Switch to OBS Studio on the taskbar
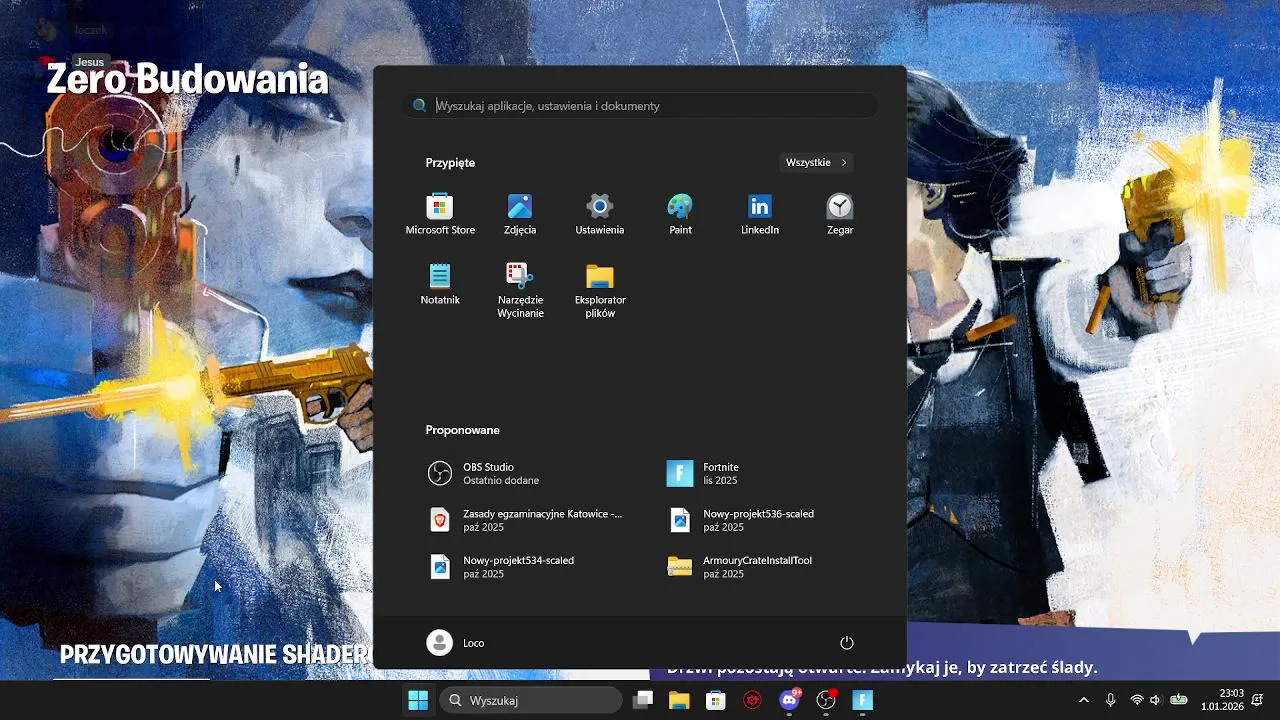This screenshot has height=720, width=1280. [826, 700]
